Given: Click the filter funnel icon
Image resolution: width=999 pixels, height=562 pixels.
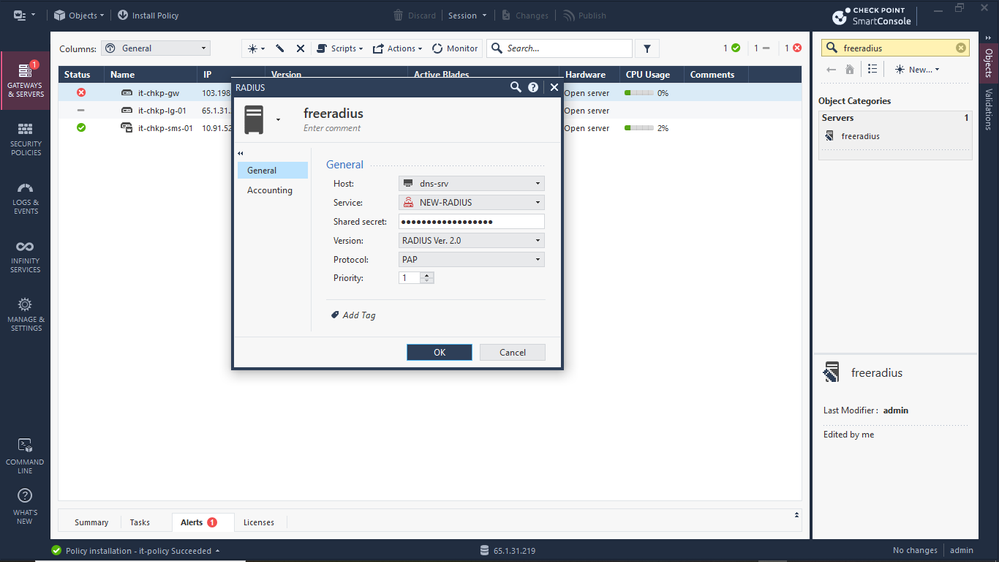Looking at the screenshot, I should 647,48.
